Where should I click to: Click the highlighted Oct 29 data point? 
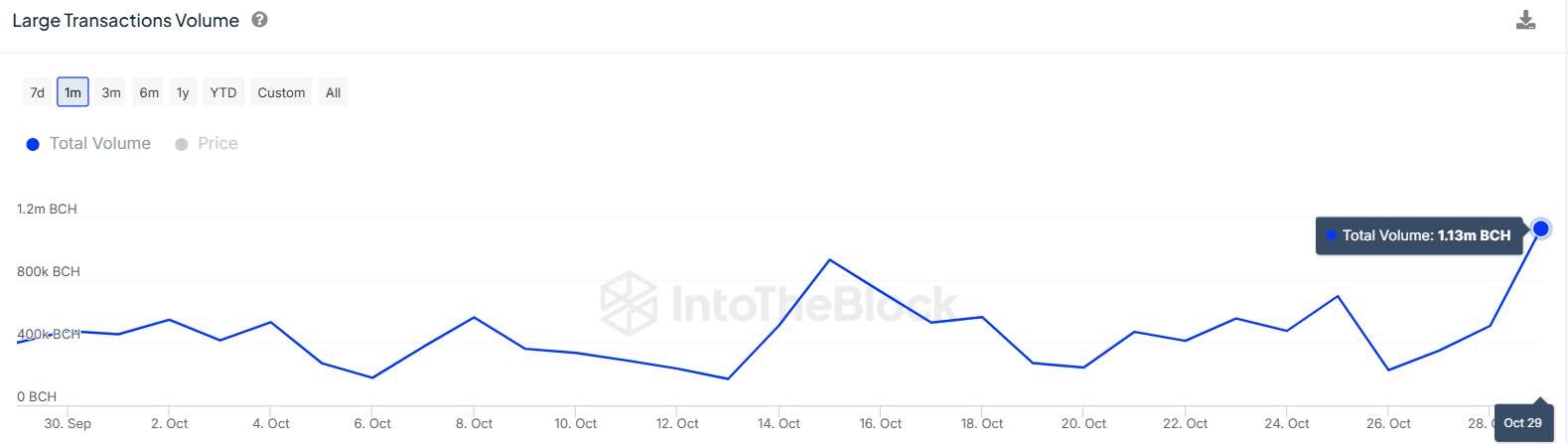click(1540, 228)
